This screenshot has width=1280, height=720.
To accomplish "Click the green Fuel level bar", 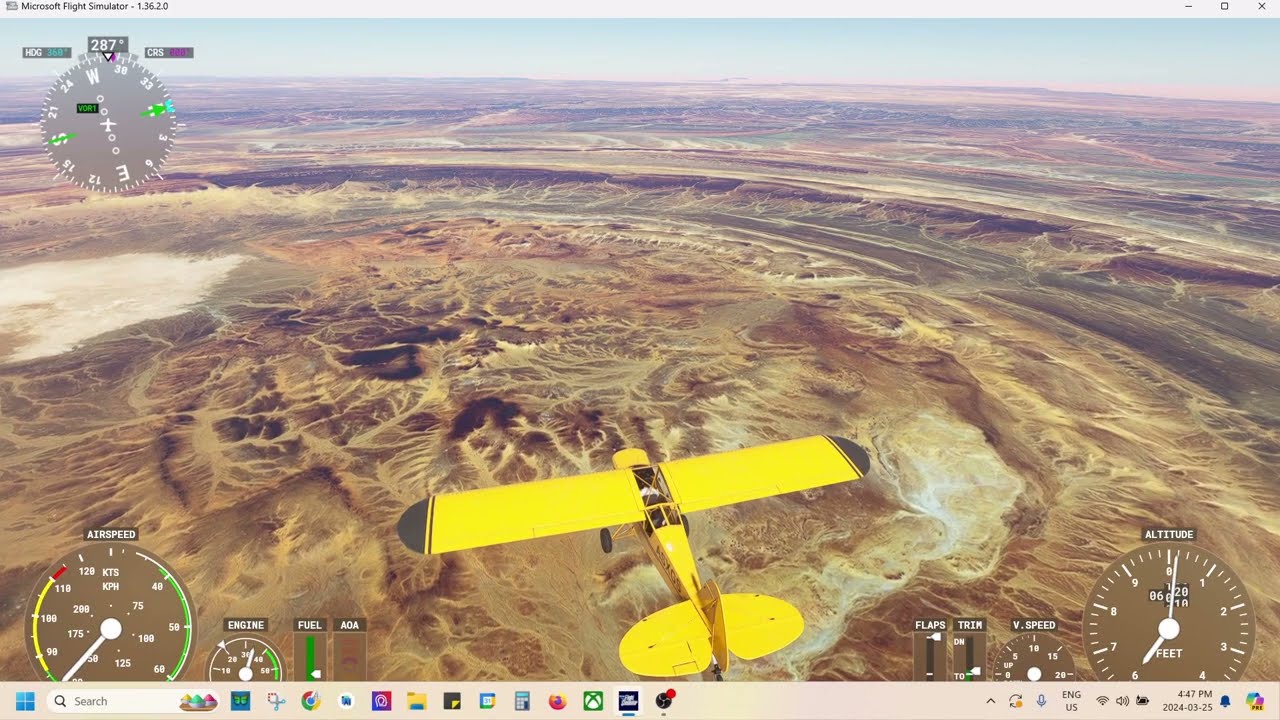I will pyautogui.click(x=310, y=658).
